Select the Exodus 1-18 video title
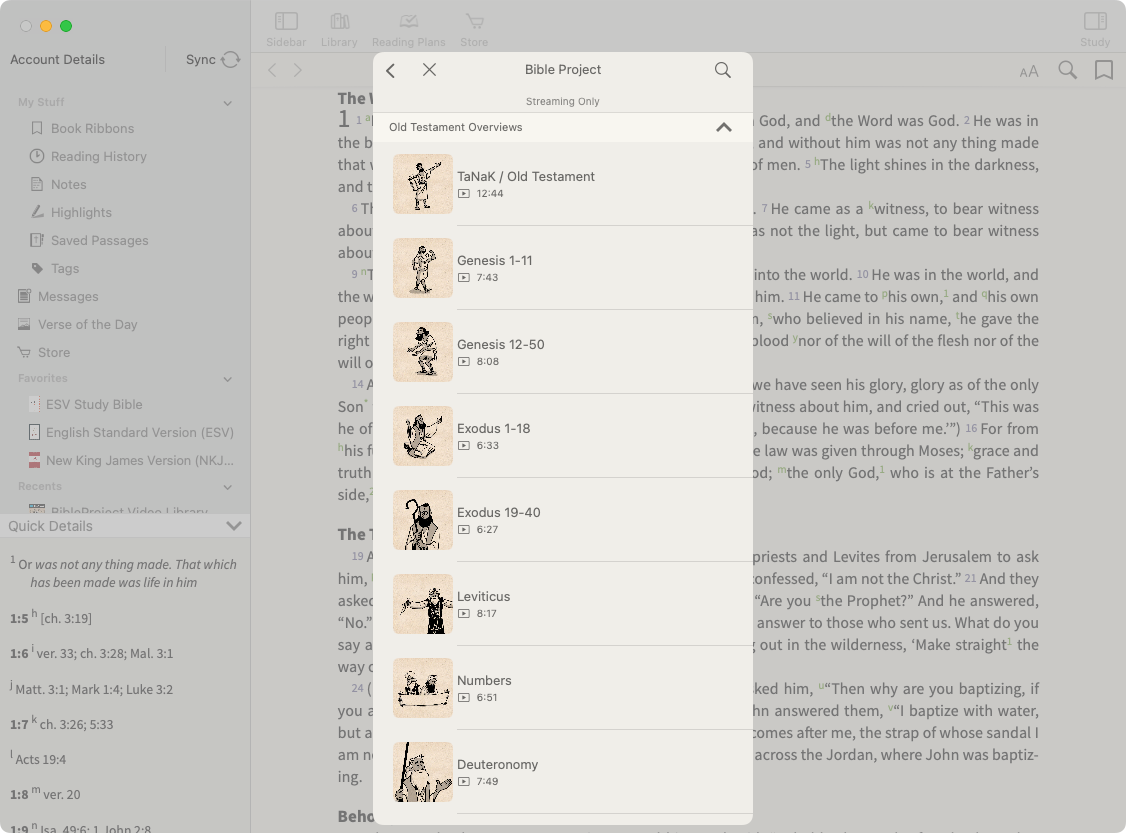Image resolution: width=1126 pixels, height=833 pixels. coord(493,428)
